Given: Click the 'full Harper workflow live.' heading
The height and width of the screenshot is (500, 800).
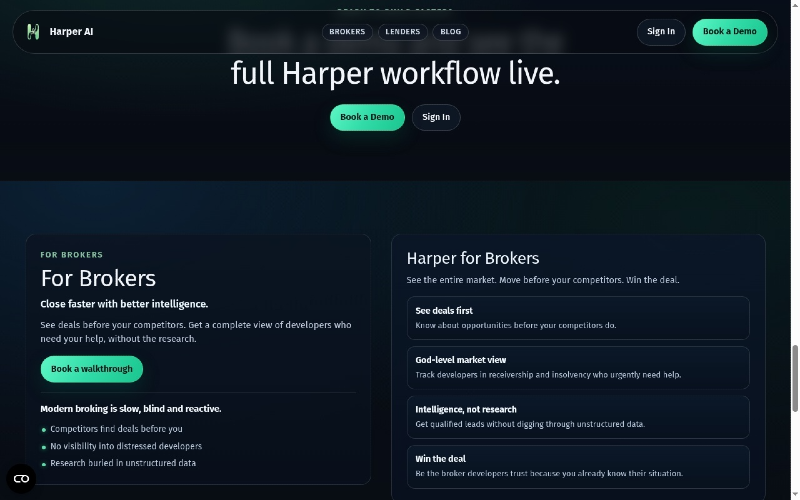Looking at the screenshot, I should [x=395, y=73].
